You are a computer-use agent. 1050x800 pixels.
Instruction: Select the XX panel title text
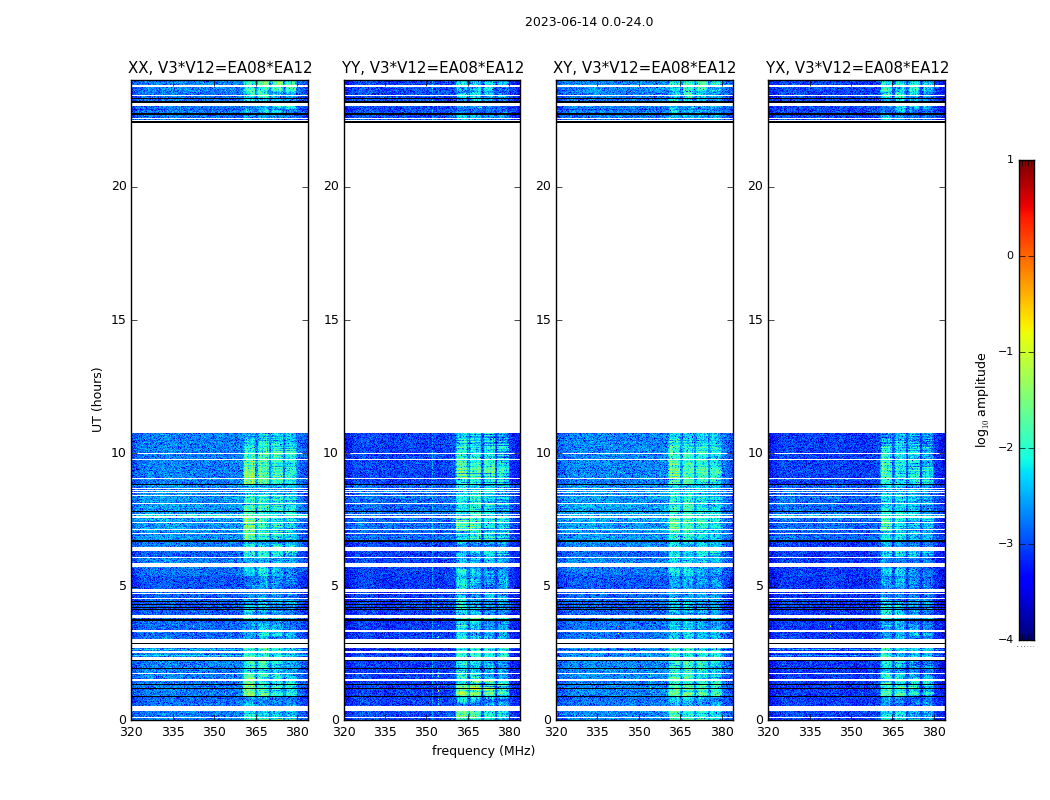pyautogui.click(x=220, y=68)
